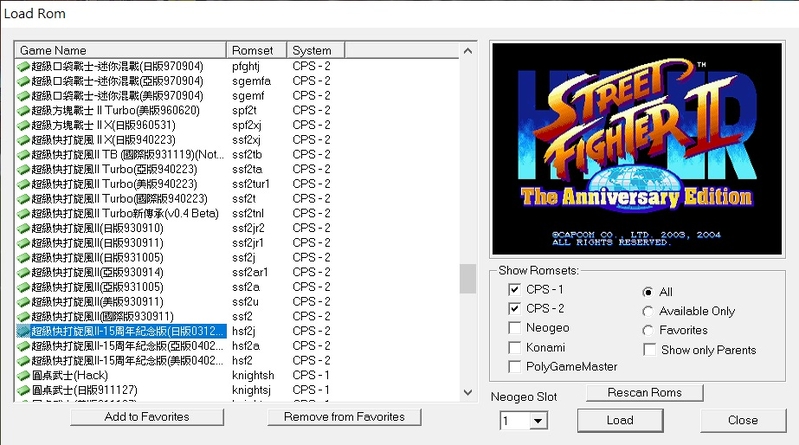This screenshot has width=799, height=445.
Task: Click Rescan Roms button
Action: [x=645, y=393]
